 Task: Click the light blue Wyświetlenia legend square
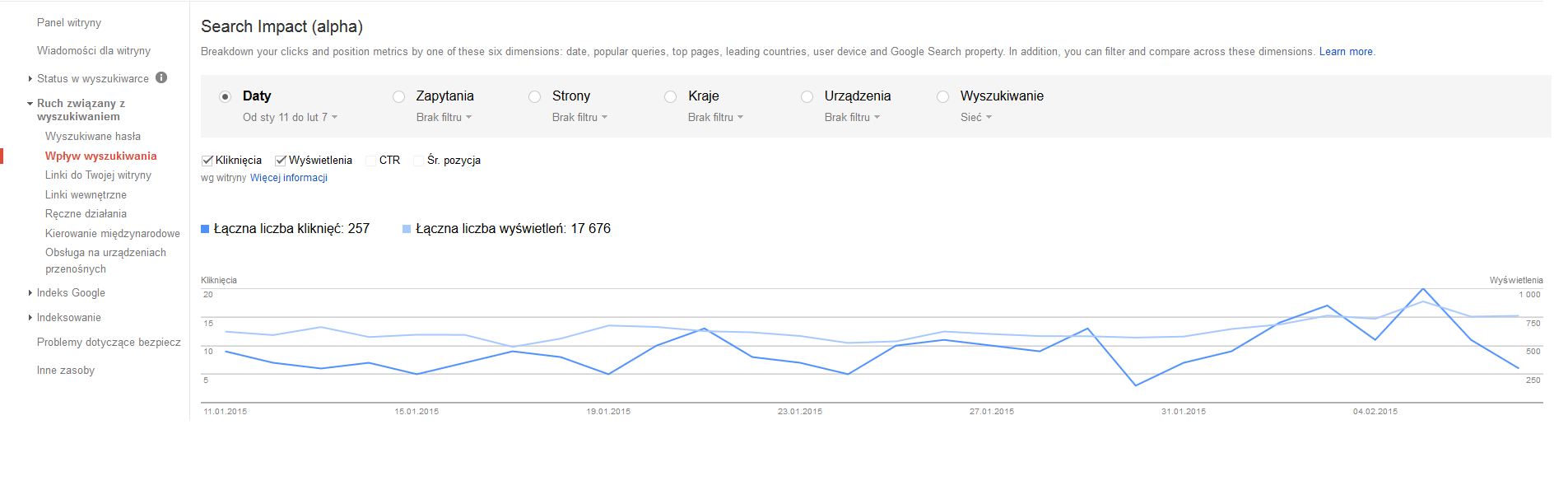[x=407, y=229]
